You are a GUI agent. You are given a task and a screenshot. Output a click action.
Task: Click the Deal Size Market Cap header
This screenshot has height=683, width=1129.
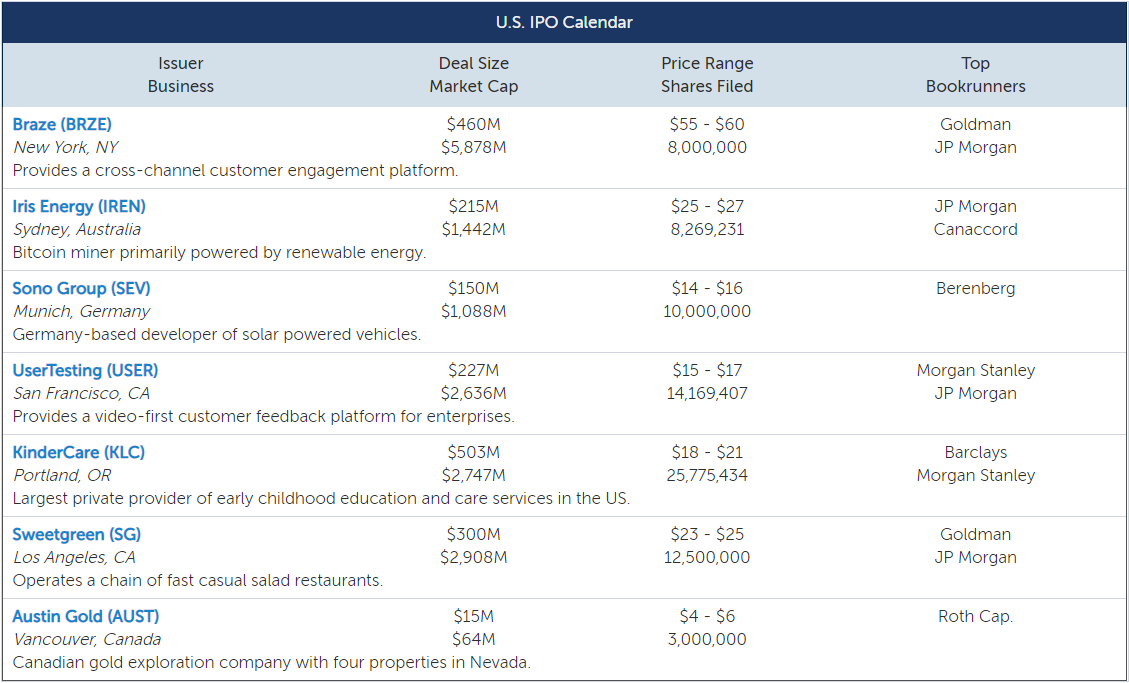474,75
